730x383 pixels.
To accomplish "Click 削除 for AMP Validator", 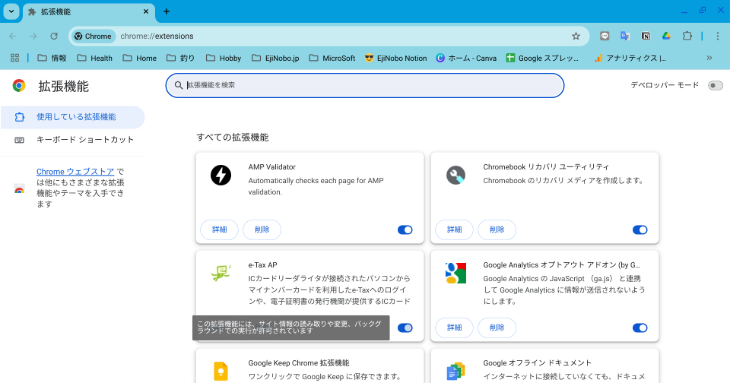I will [262, 229].
